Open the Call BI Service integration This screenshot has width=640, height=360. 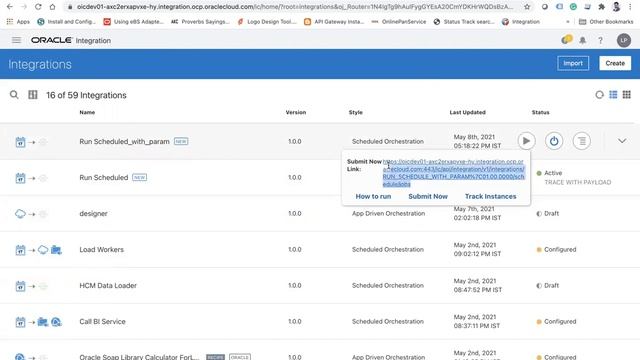102,321
